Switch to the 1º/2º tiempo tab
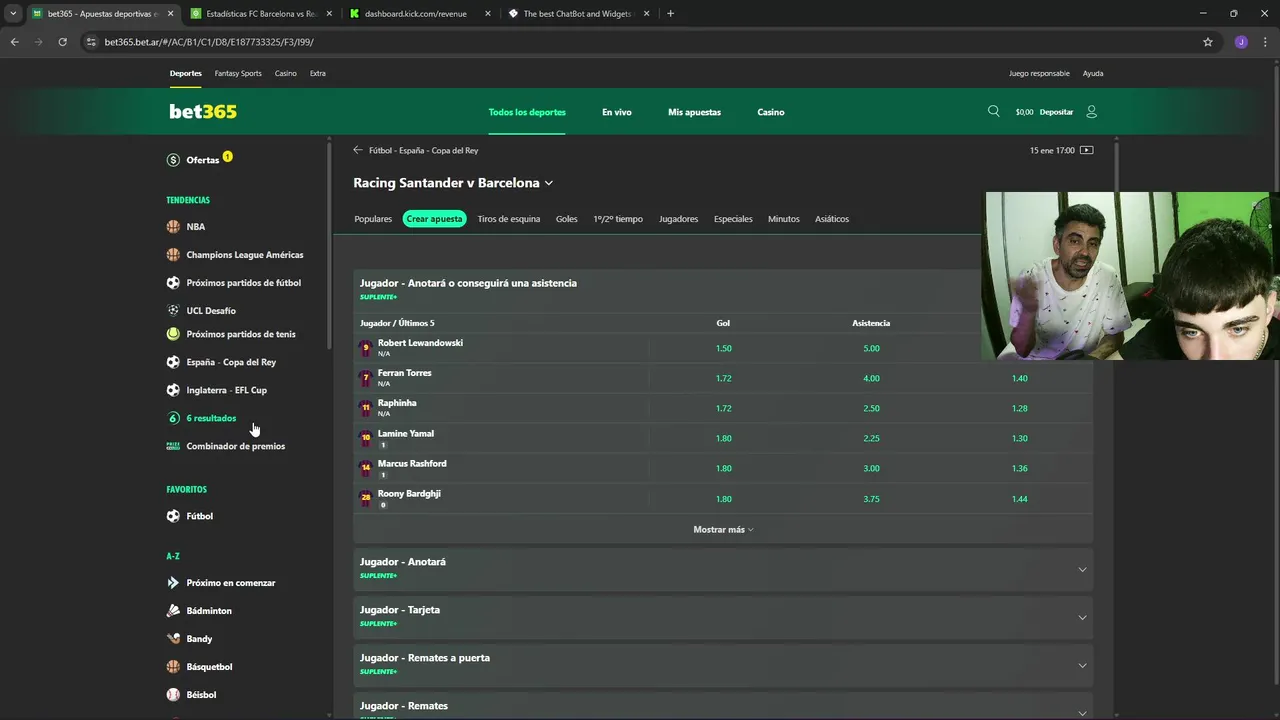Screen dimensions: 1280x720 coord(618,219)
